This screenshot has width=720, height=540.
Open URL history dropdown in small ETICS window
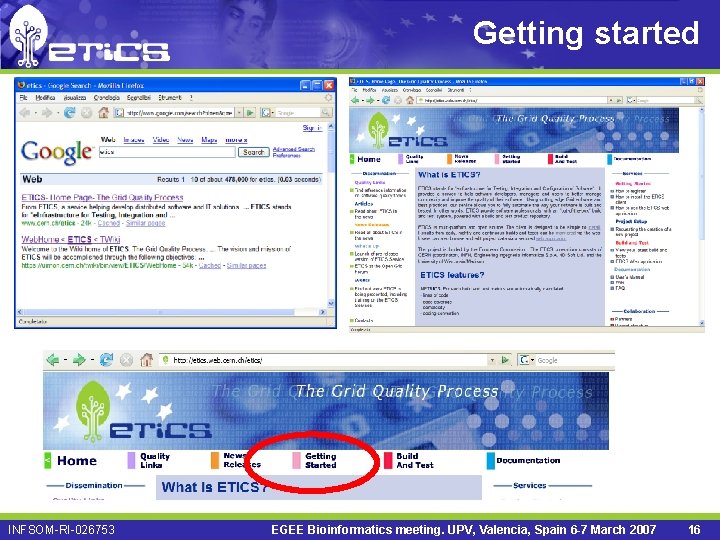coord(611,100)
